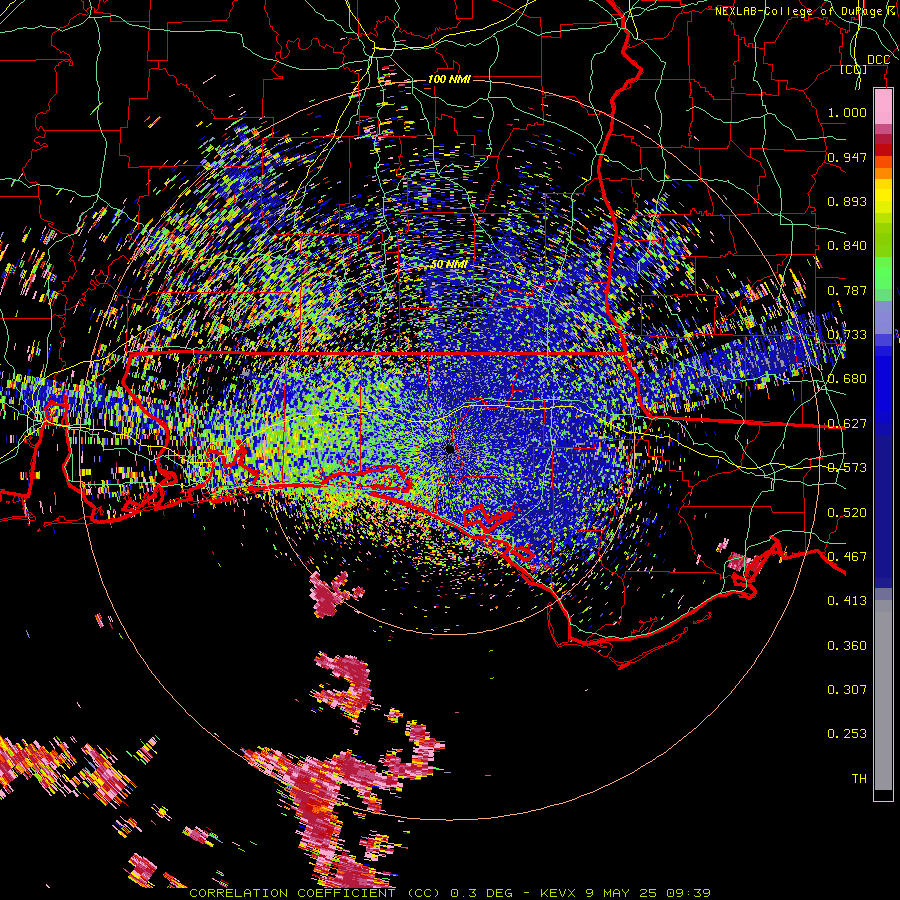
Task: Click the pink top segment of color bar
Action: (883, 107)
